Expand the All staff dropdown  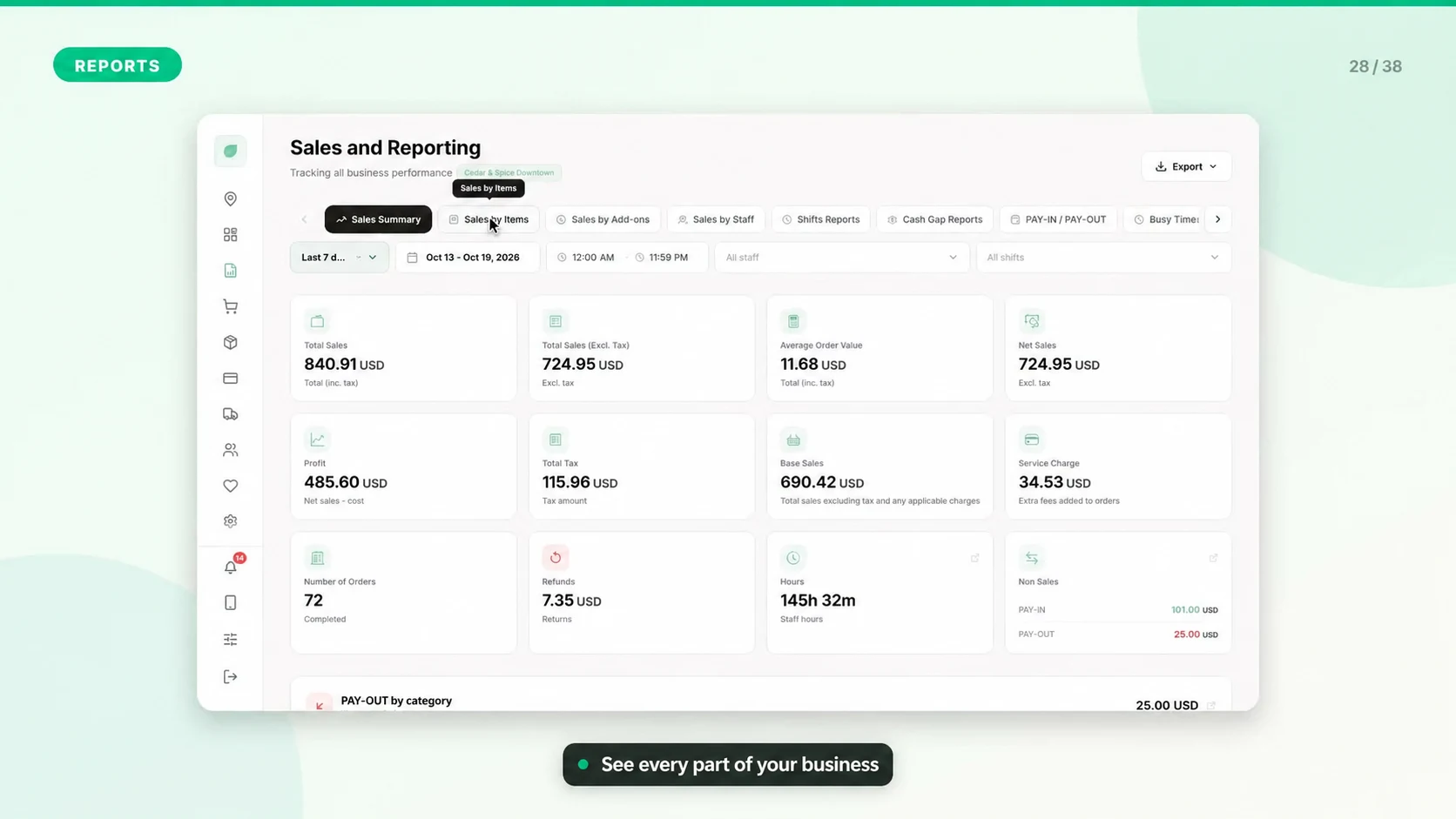(841, 258)
